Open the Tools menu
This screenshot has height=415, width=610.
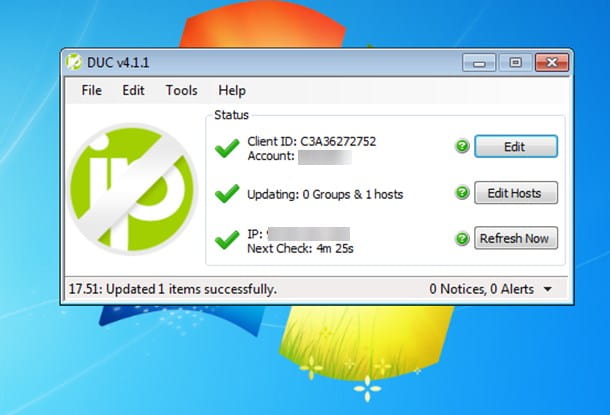tap(182, 91)
